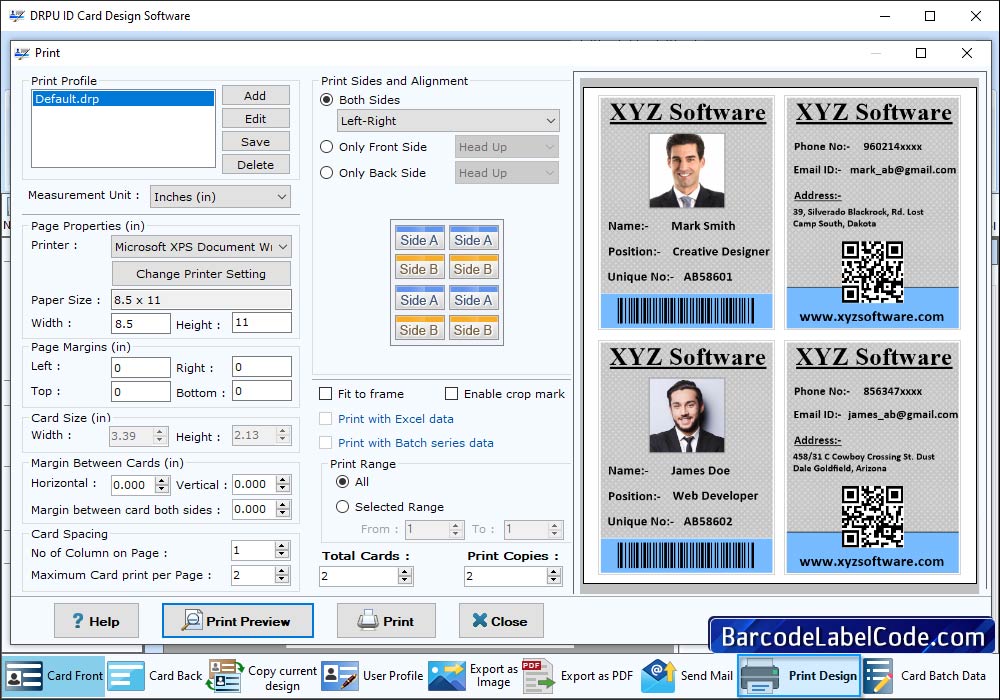The image size is (1000, 700).
Task: Click the card back with phone 856347xxxx
Action: point(872,457)
